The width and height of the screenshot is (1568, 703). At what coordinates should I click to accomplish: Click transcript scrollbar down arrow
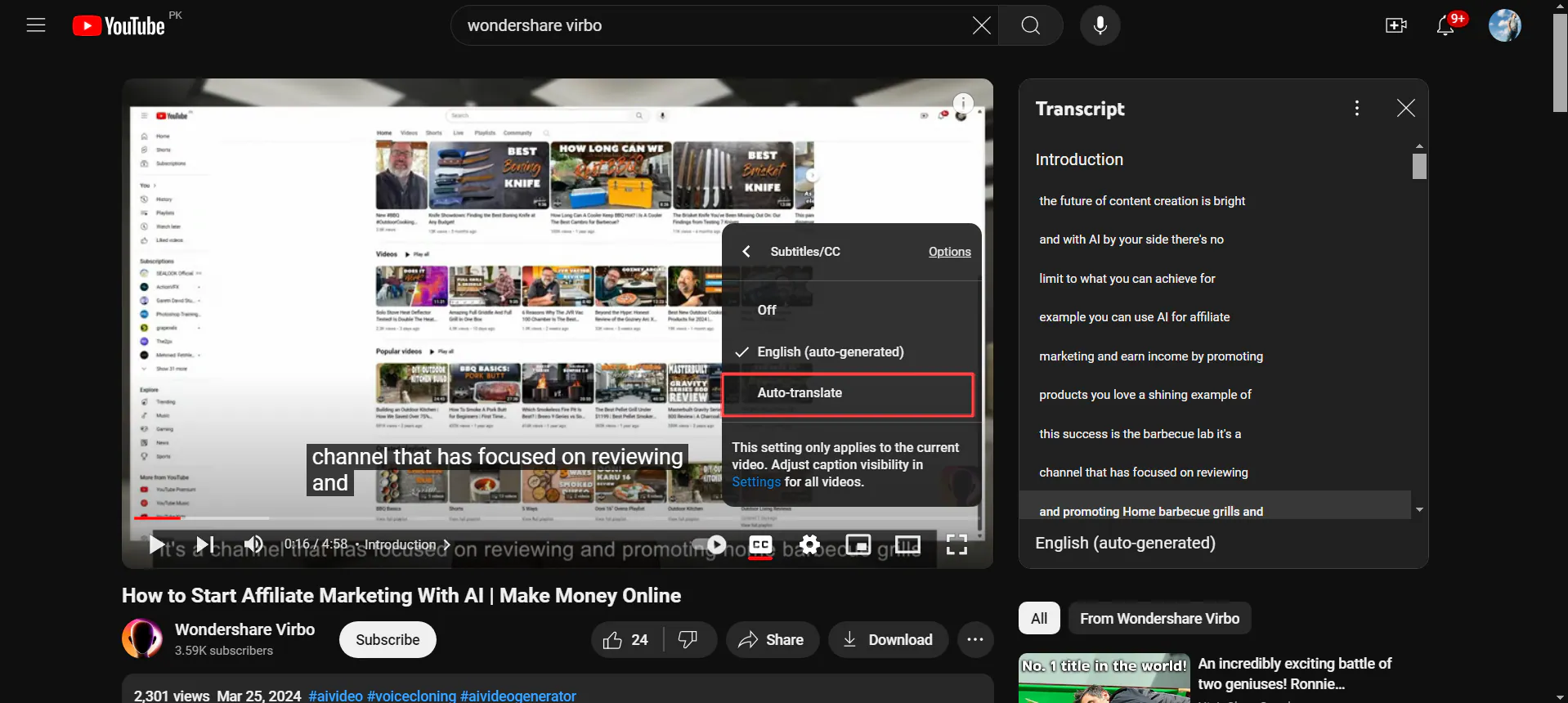(1419, 510)
